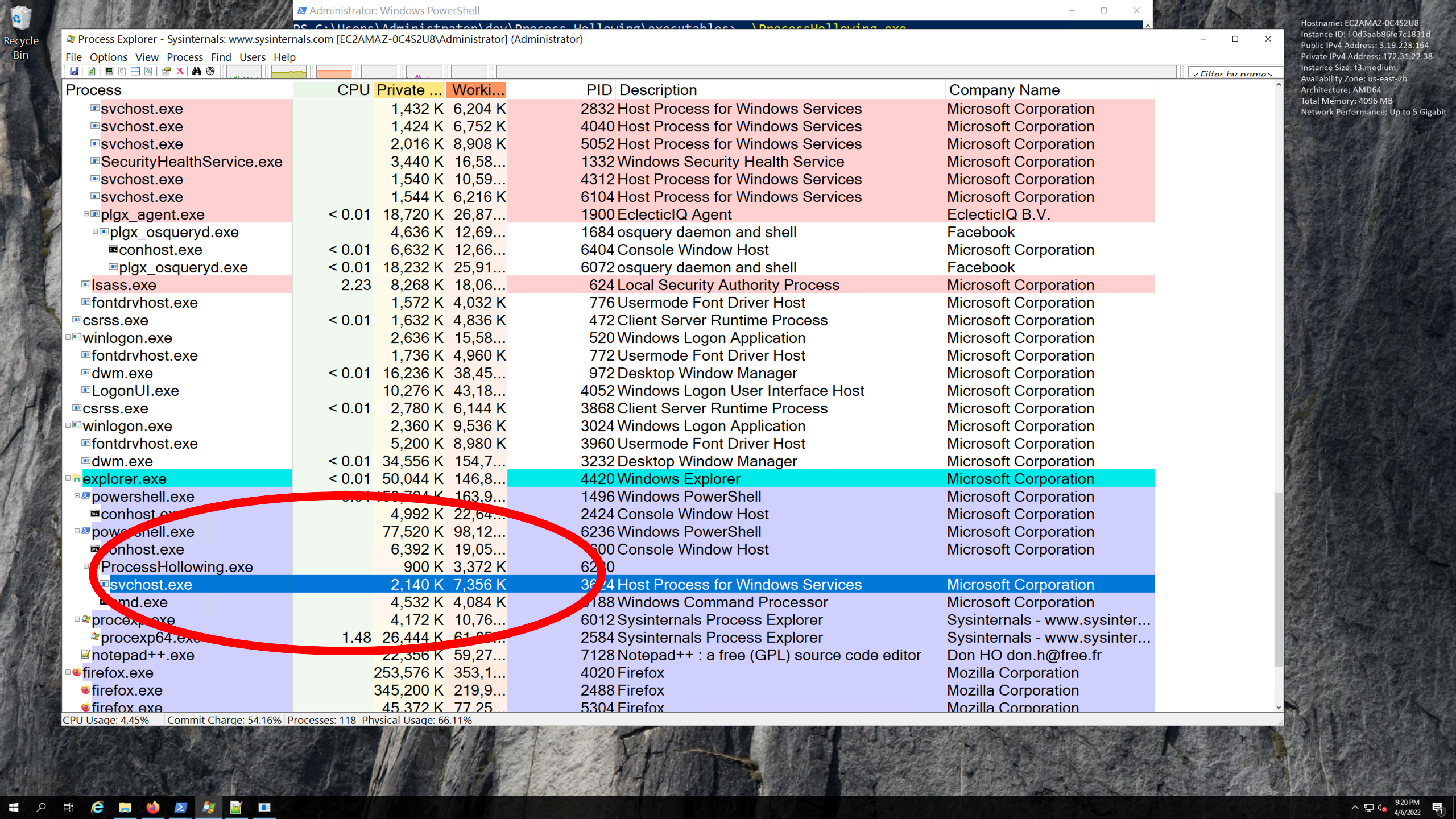Sort by the Private Bytes column header
Image resolution: width=1456 pixels, height=819 pixels.
click(x=409, y=90)
